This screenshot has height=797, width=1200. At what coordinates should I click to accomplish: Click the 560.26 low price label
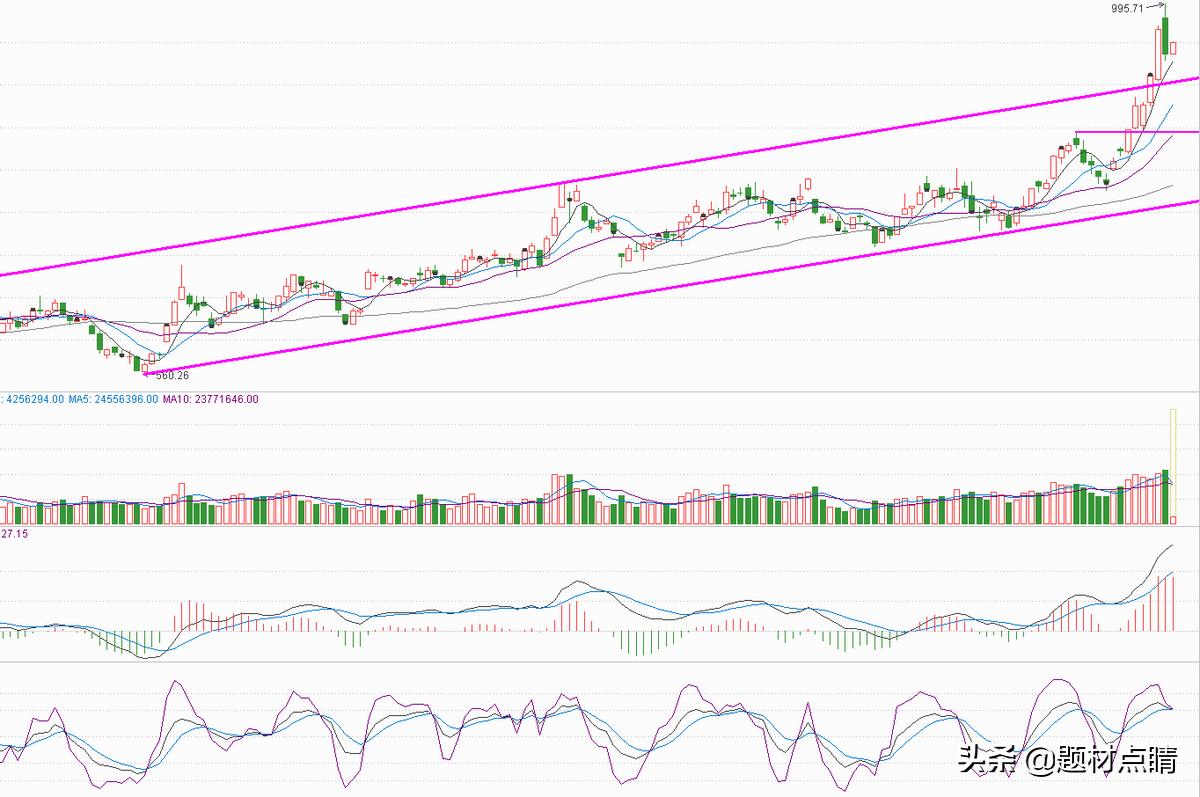click(x=173, y=376)
